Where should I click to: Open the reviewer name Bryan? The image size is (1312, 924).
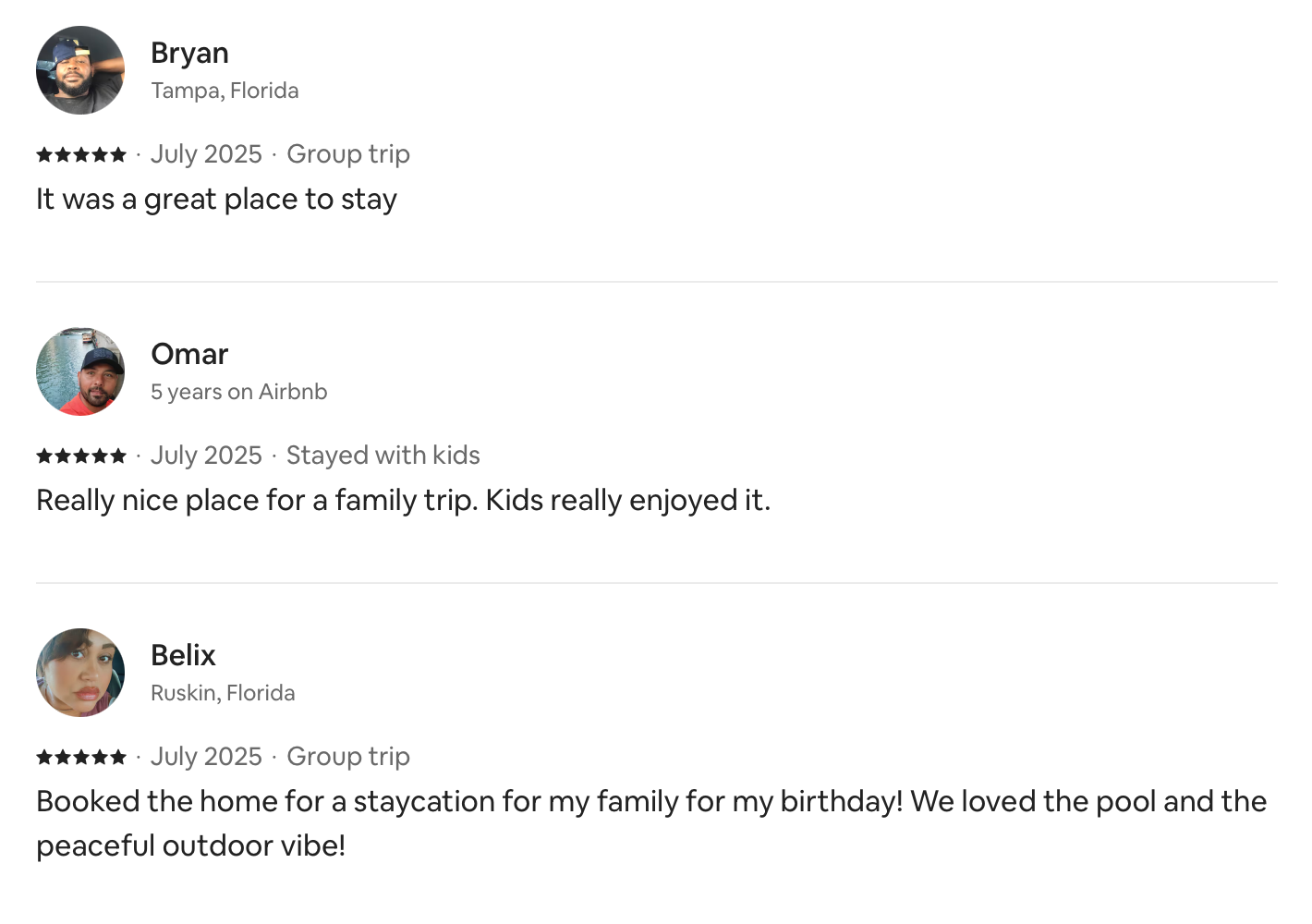tap(189, 54)
